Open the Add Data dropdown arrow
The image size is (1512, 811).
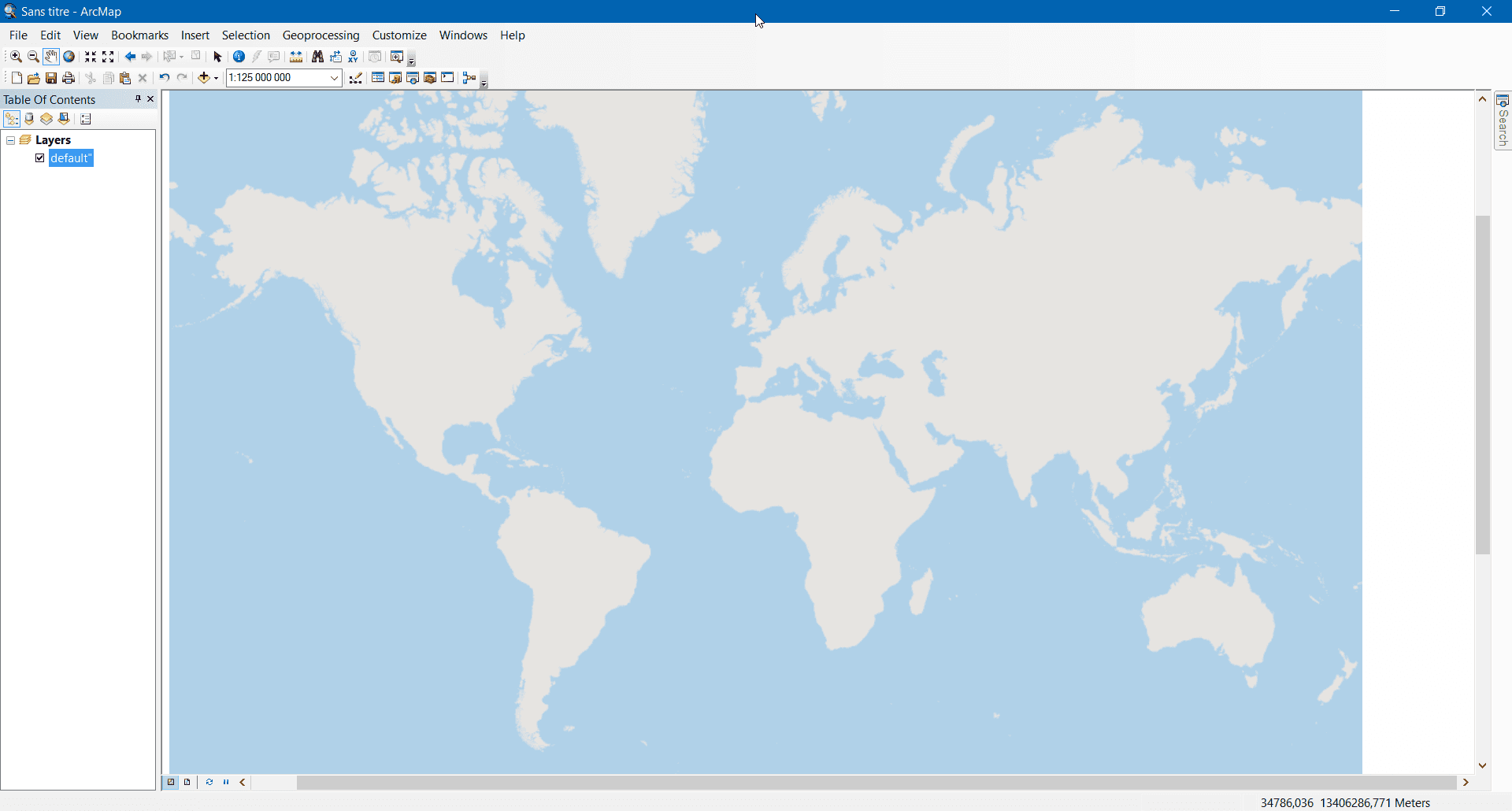coord(215,77)
